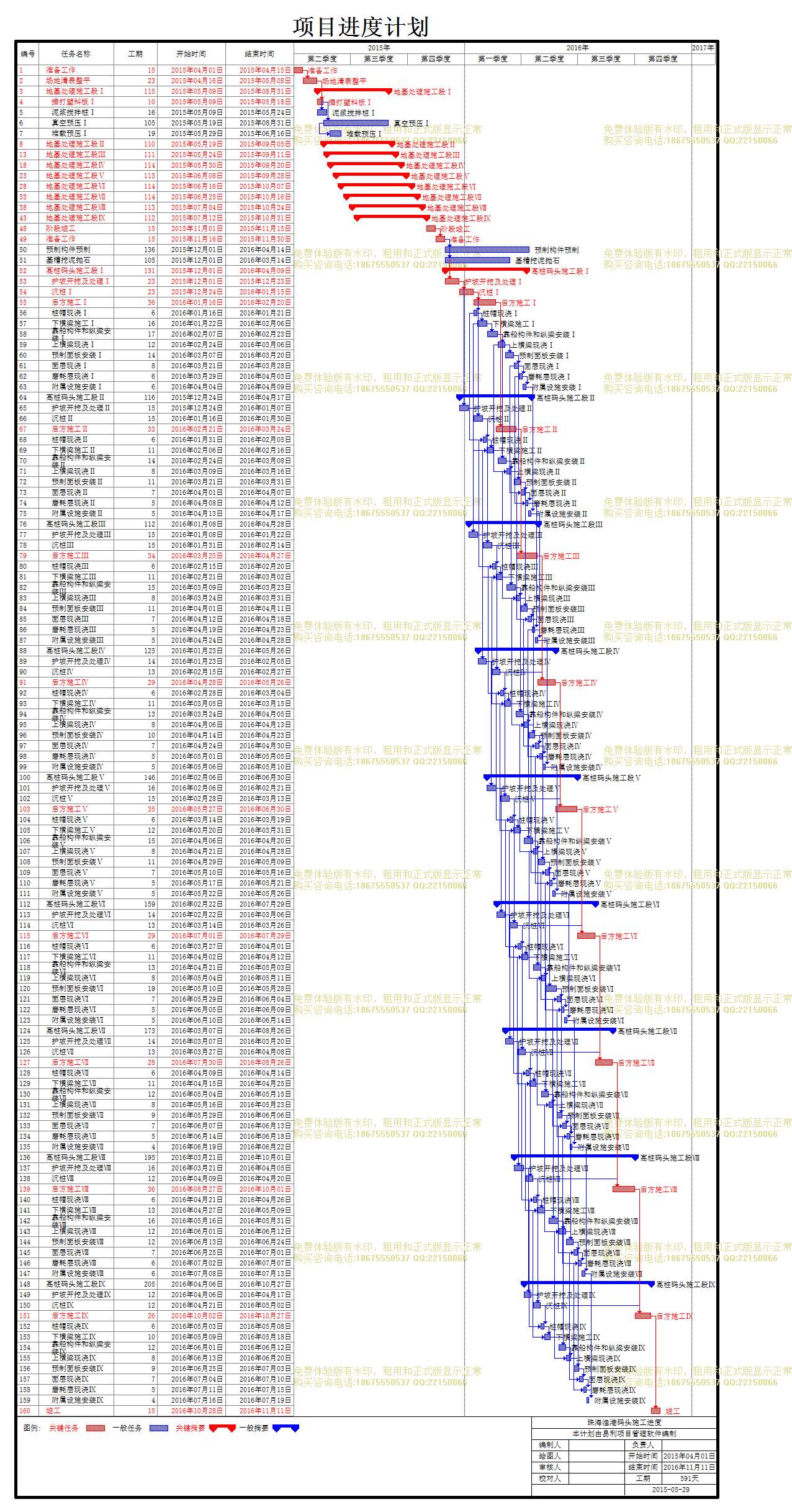Screen dimensions: 792x1512
Task: Click the 关键任务 red legend swatch
Action: pyautogui.click(x=96, y=1428)
